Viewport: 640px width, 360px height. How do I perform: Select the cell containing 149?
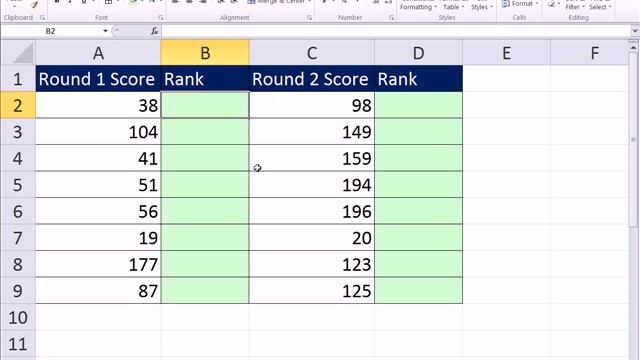coord(312,132)
